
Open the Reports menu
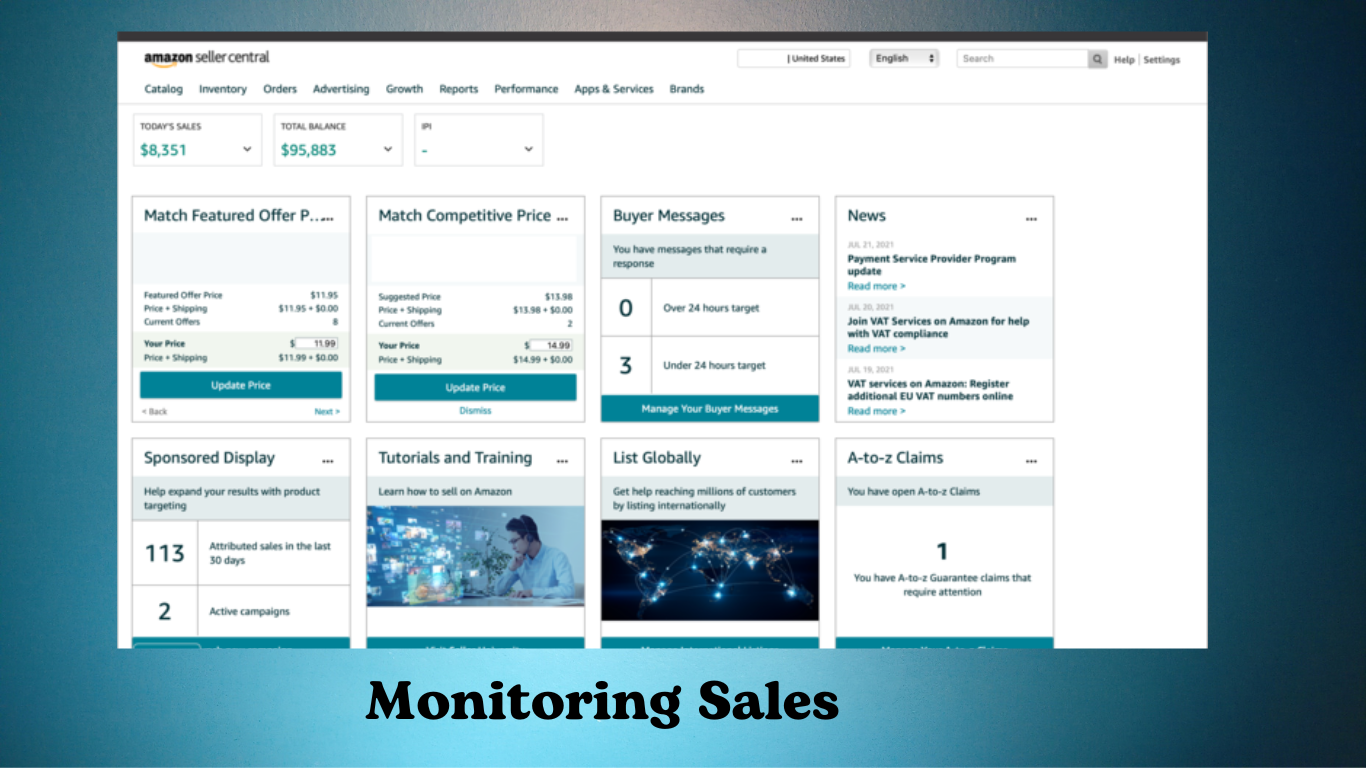[459, 89]
